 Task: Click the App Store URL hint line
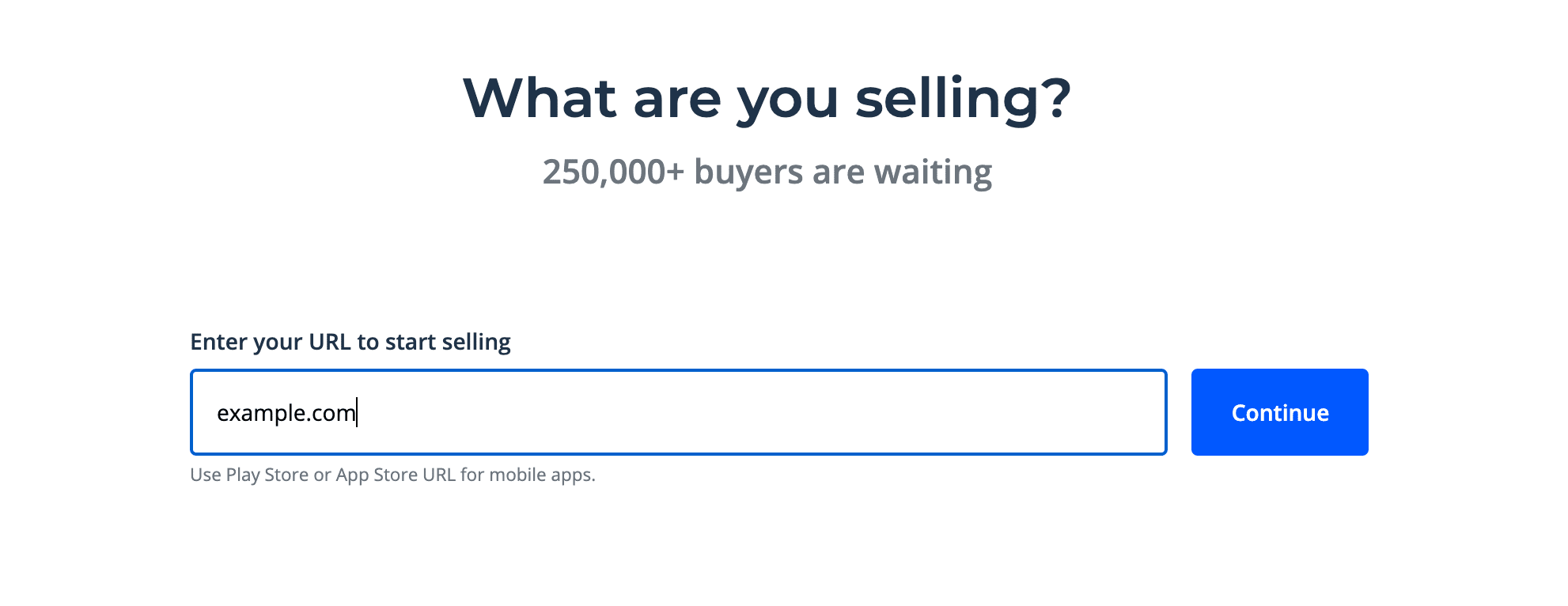coord(392,475)
